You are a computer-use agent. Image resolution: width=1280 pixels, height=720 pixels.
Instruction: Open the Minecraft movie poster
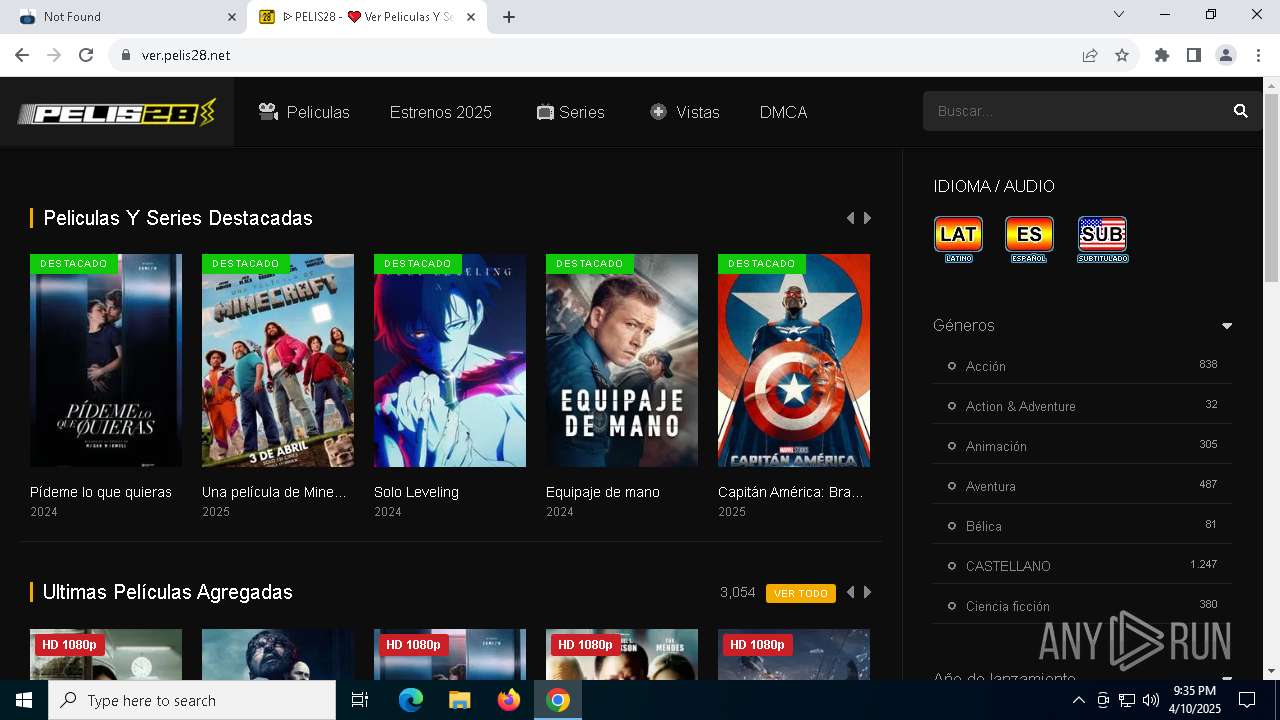click(278, 360)
